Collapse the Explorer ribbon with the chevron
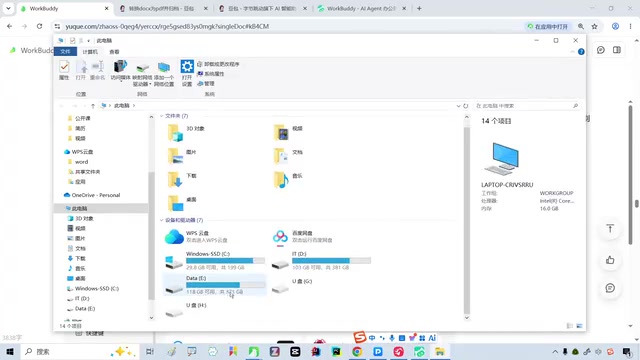Screen dimensions: 640x360 tap(572, 52)
